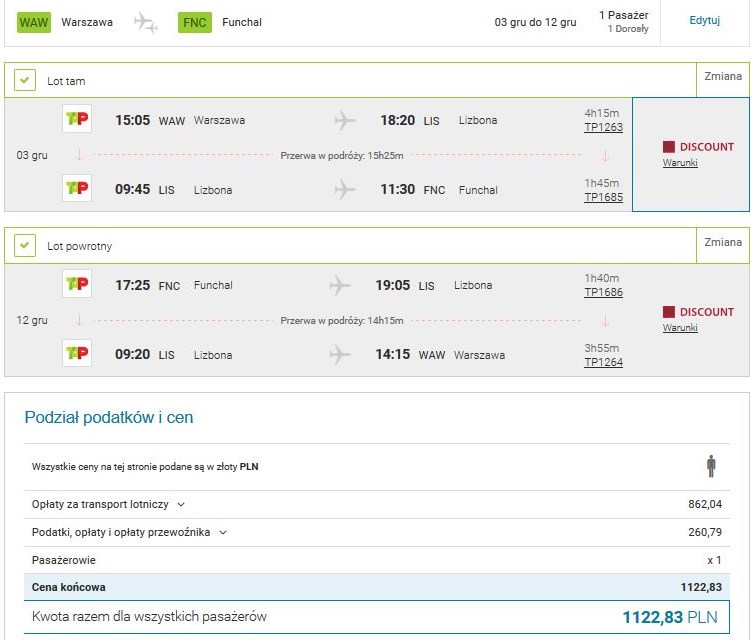Click the green WAW airport badge
The height and width of the screenshot is (640, 753).
coord(34,23)
